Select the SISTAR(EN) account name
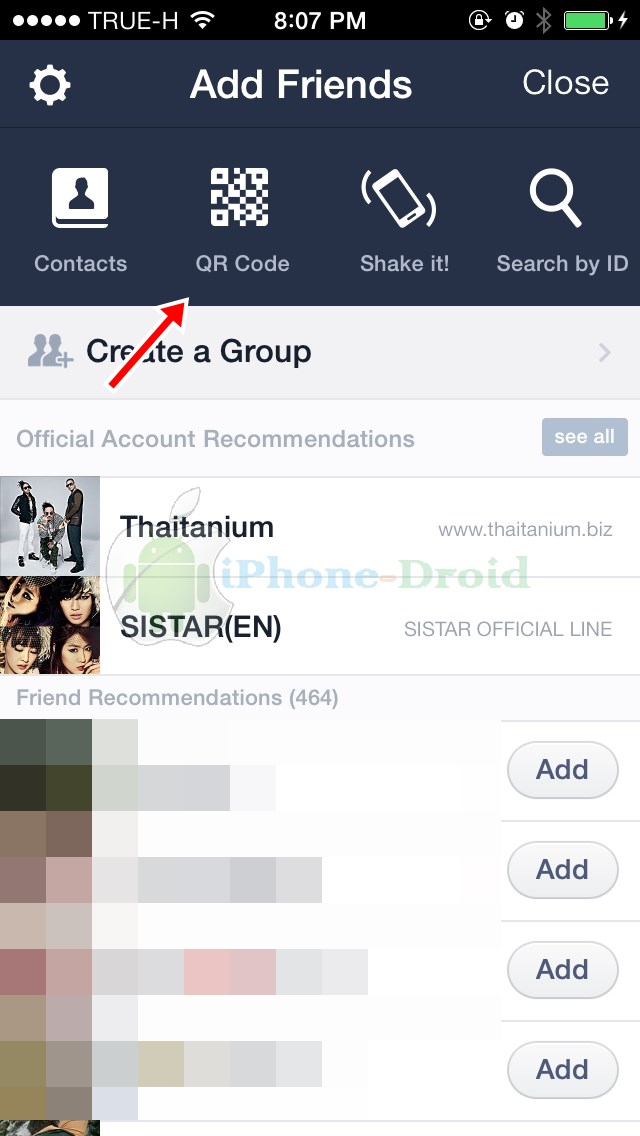Image resolution: width=640 pixels, height=1136 pixels. click(x=200, y=627)
